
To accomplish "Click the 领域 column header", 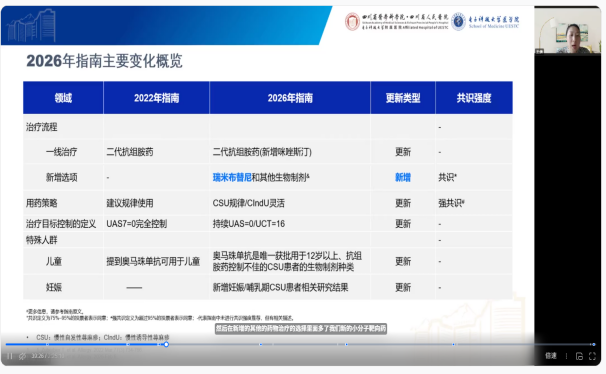I will click(x=63, y=98).
